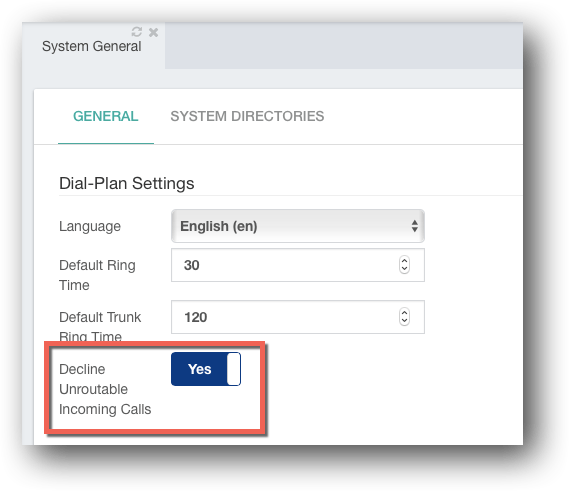569x491 pixels.
Task: Decrease Default Ring Time with down arrow
Action: [x=404, y=269]
